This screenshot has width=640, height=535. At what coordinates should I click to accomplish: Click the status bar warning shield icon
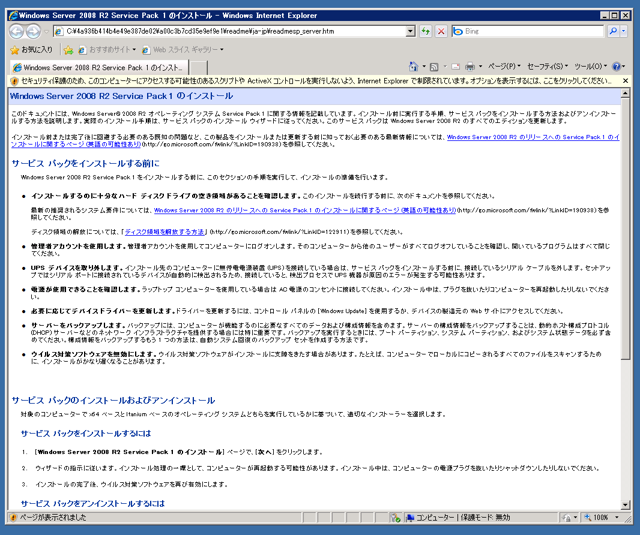(x=13, y=517)
